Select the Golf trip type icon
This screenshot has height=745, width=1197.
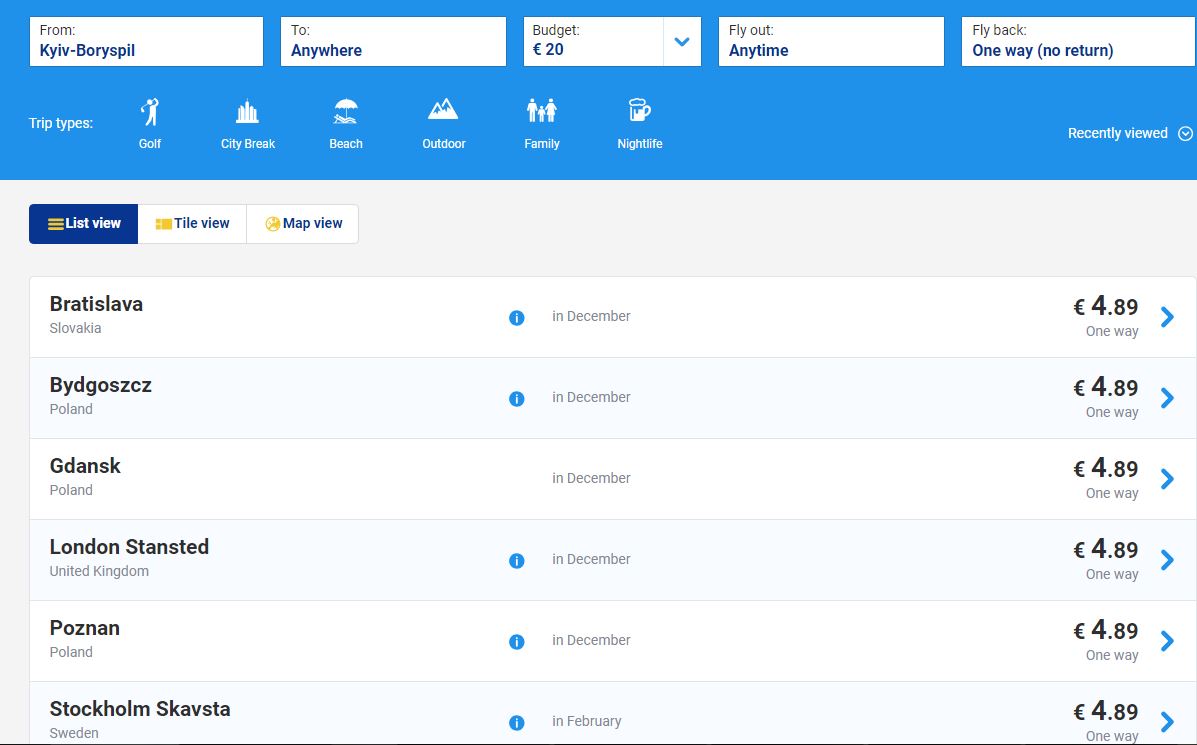point(150,111)
